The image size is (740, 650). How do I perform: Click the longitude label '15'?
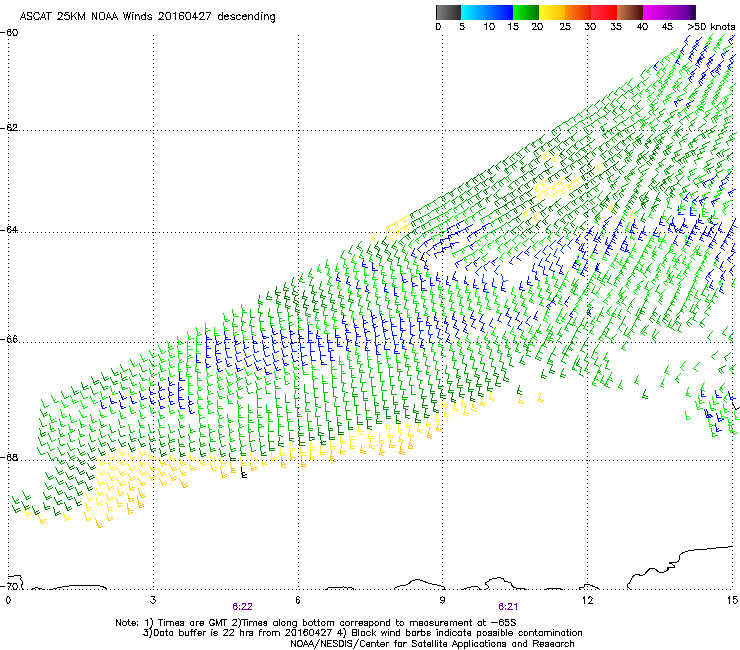(732, 600)
